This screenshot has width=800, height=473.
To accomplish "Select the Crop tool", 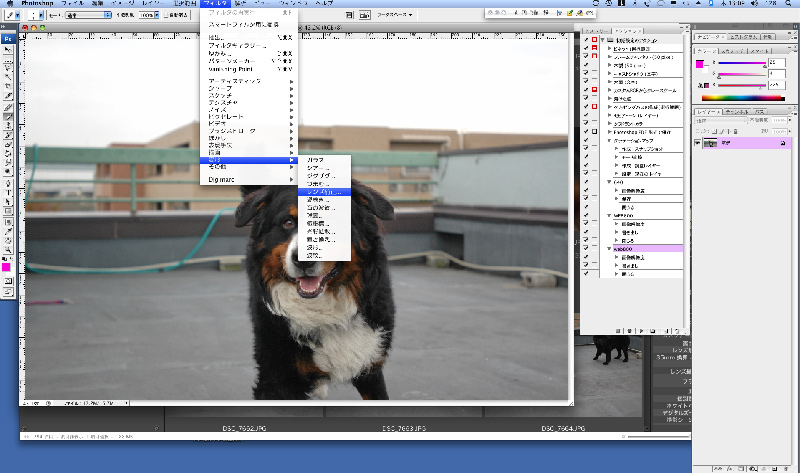I will [8, 87].
